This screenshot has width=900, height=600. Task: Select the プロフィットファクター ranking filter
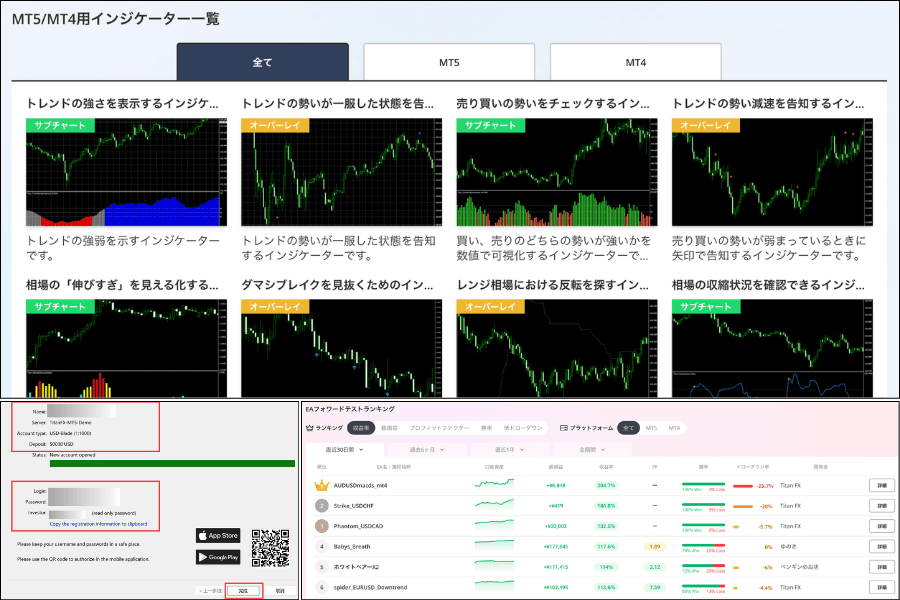click(439, 428)
